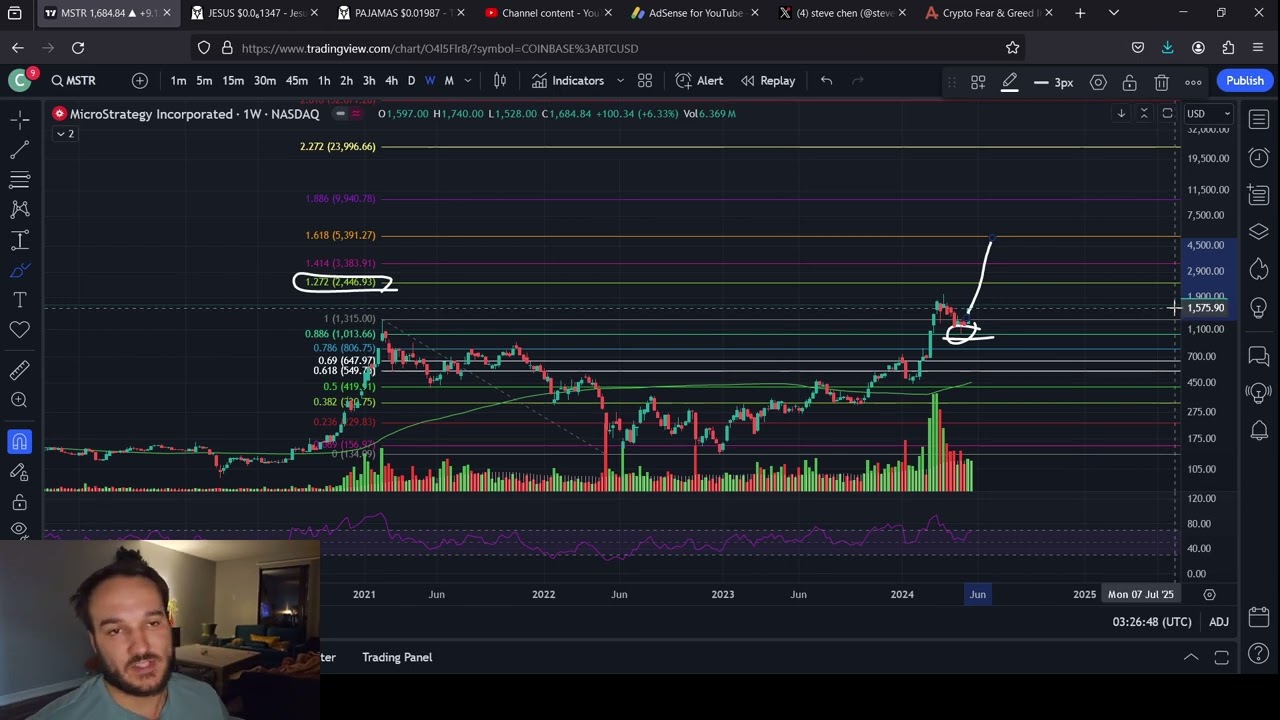Open the candlestick chart type selector
This screenshot has width=1280, height=720.
[x=500, y=81]
